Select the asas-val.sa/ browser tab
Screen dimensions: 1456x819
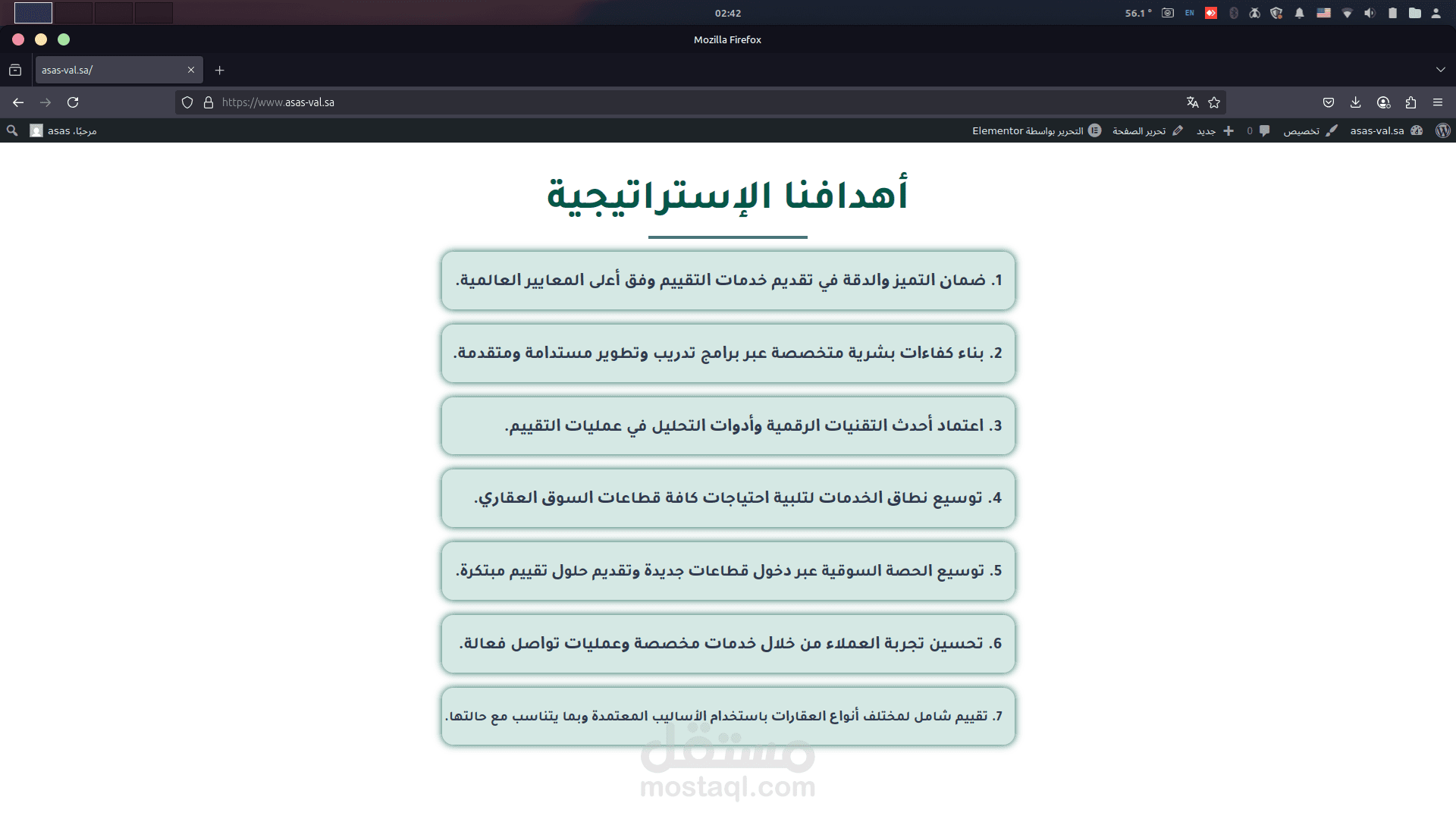coord(118,70)
